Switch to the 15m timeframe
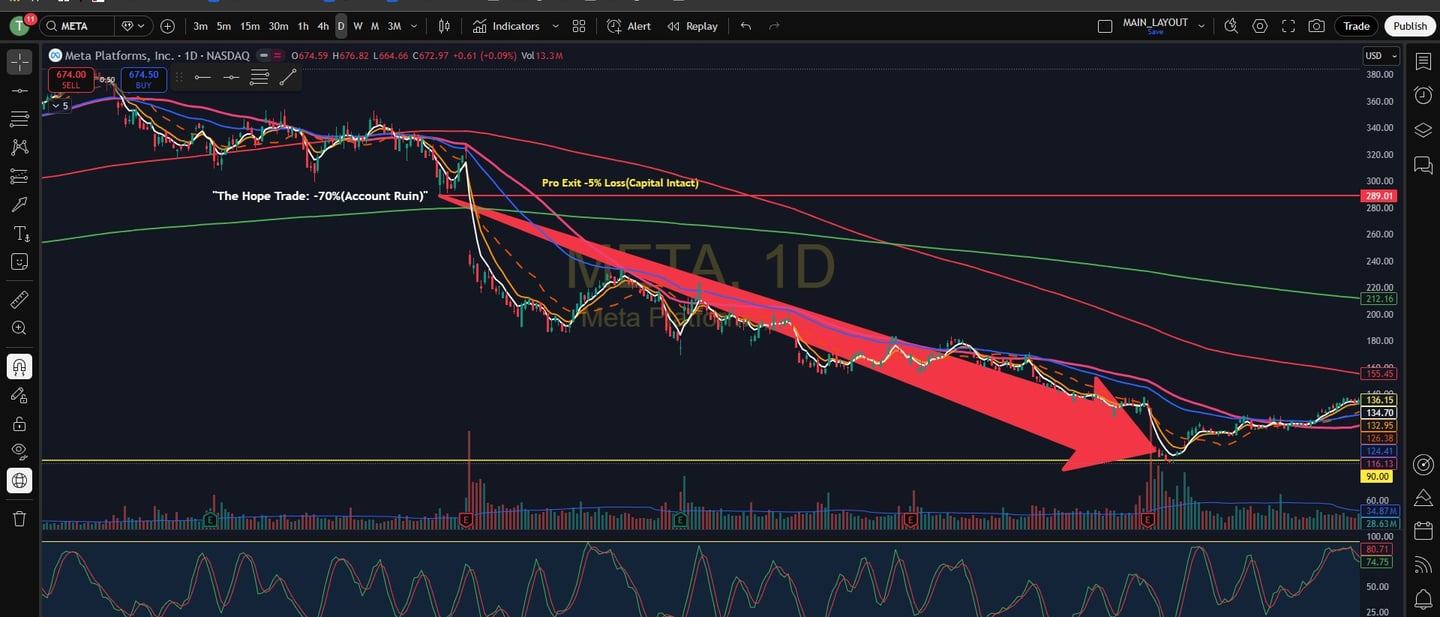 click(x=249, y=26)
